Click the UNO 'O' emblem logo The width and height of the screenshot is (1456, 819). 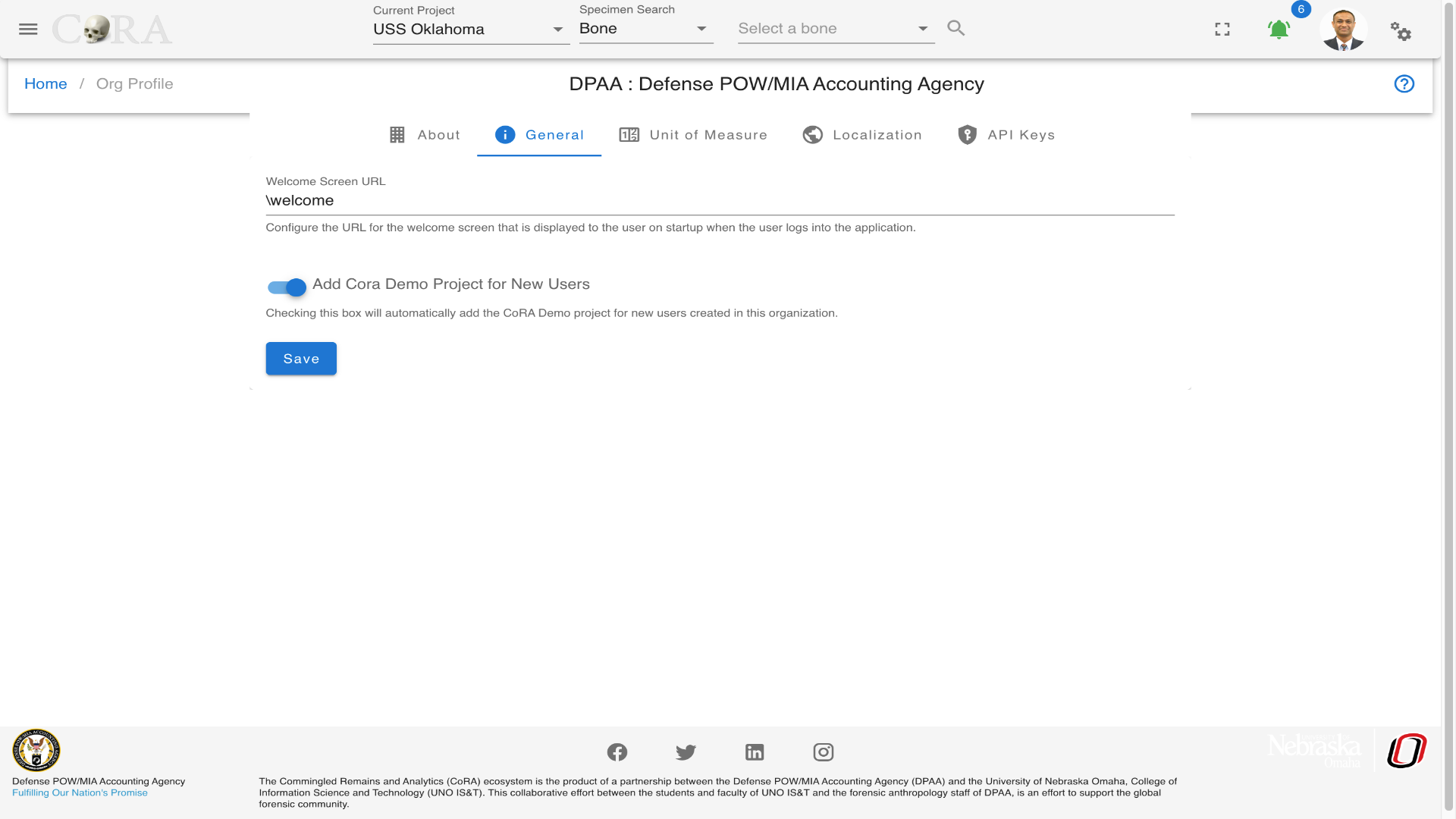pos(1407,751)
